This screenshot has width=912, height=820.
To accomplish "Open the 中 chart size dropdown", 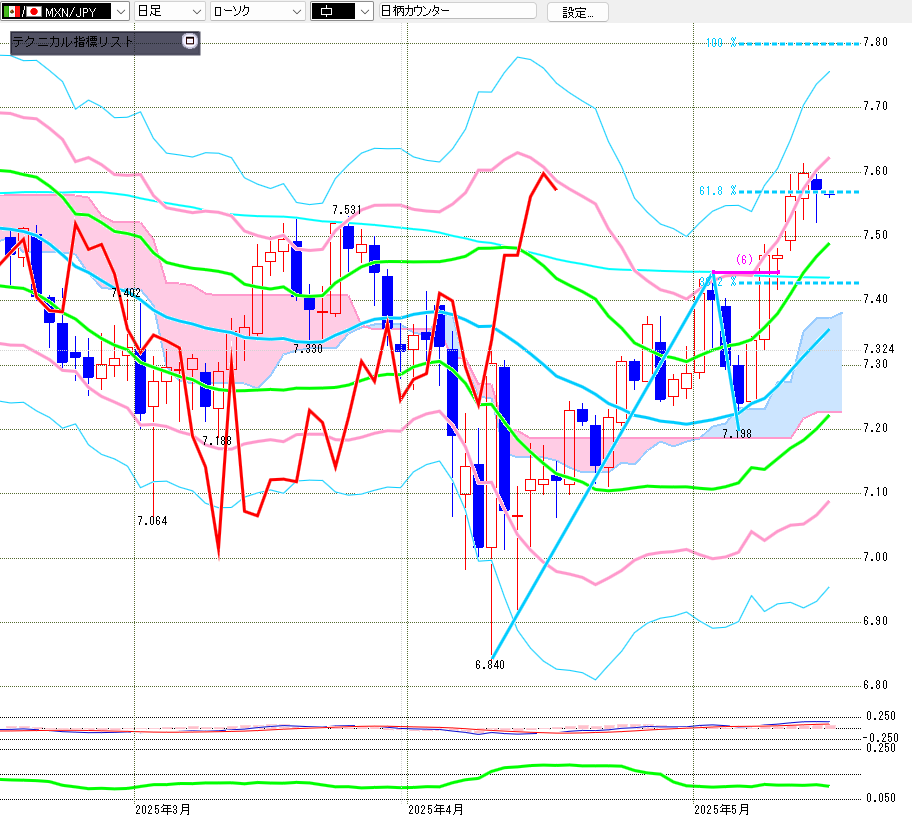I will (341, 11).
